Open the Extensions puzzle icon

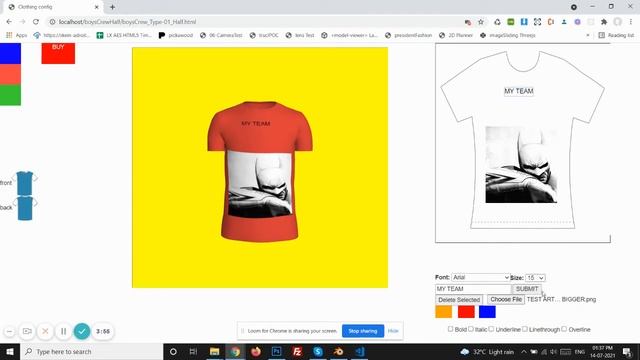click(x=604, y=22)
